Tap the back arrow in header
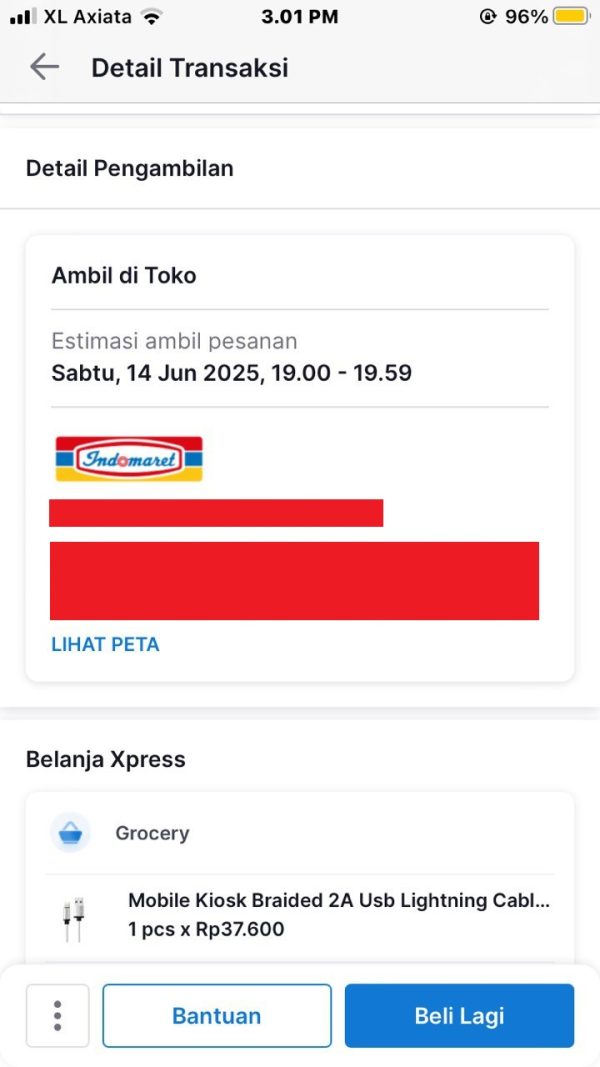600x1067 pixels. click(44, 67)
